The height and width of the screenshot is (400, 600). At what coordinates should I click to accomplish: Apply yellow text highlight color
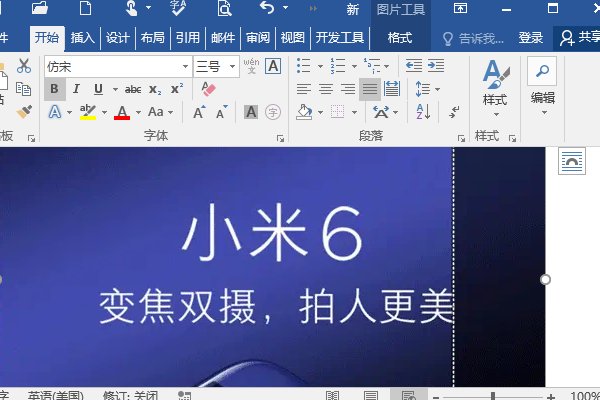(x=88, y=112)
